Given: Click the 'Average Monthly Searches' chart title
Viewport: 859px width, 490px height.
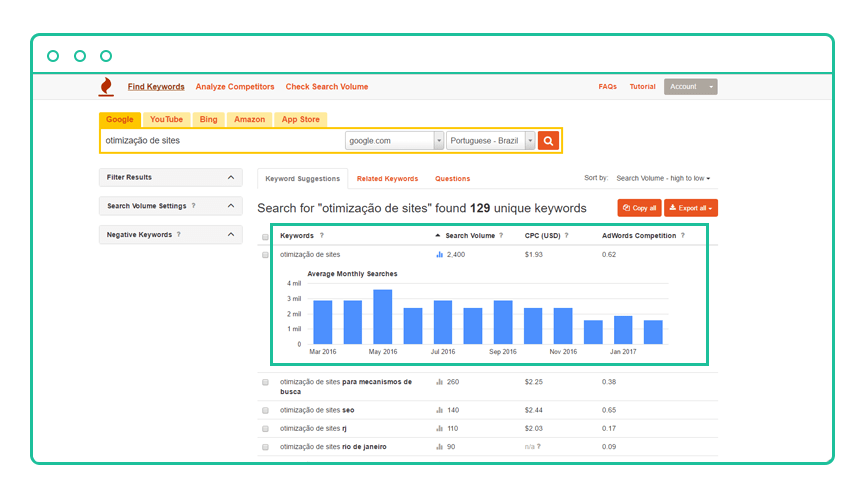Looking at the screenshot, I should [352, 274].
